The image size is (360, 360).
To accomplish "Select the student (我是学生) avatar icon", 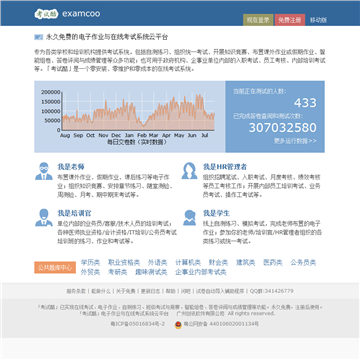I will (189, 218).
